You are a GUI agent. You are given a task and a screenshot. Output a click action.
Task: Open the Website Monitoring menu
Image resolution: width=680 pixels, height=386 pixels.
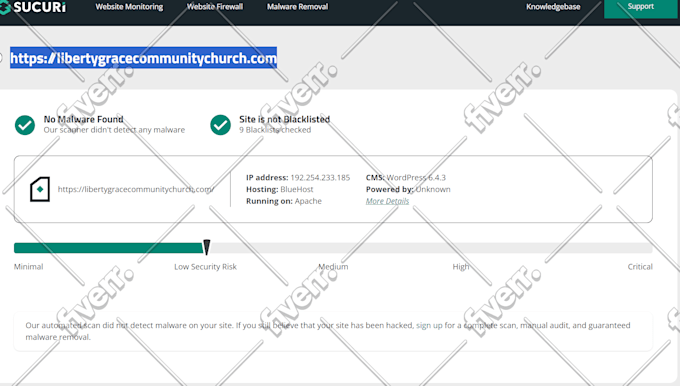click(x=129, y=7)
